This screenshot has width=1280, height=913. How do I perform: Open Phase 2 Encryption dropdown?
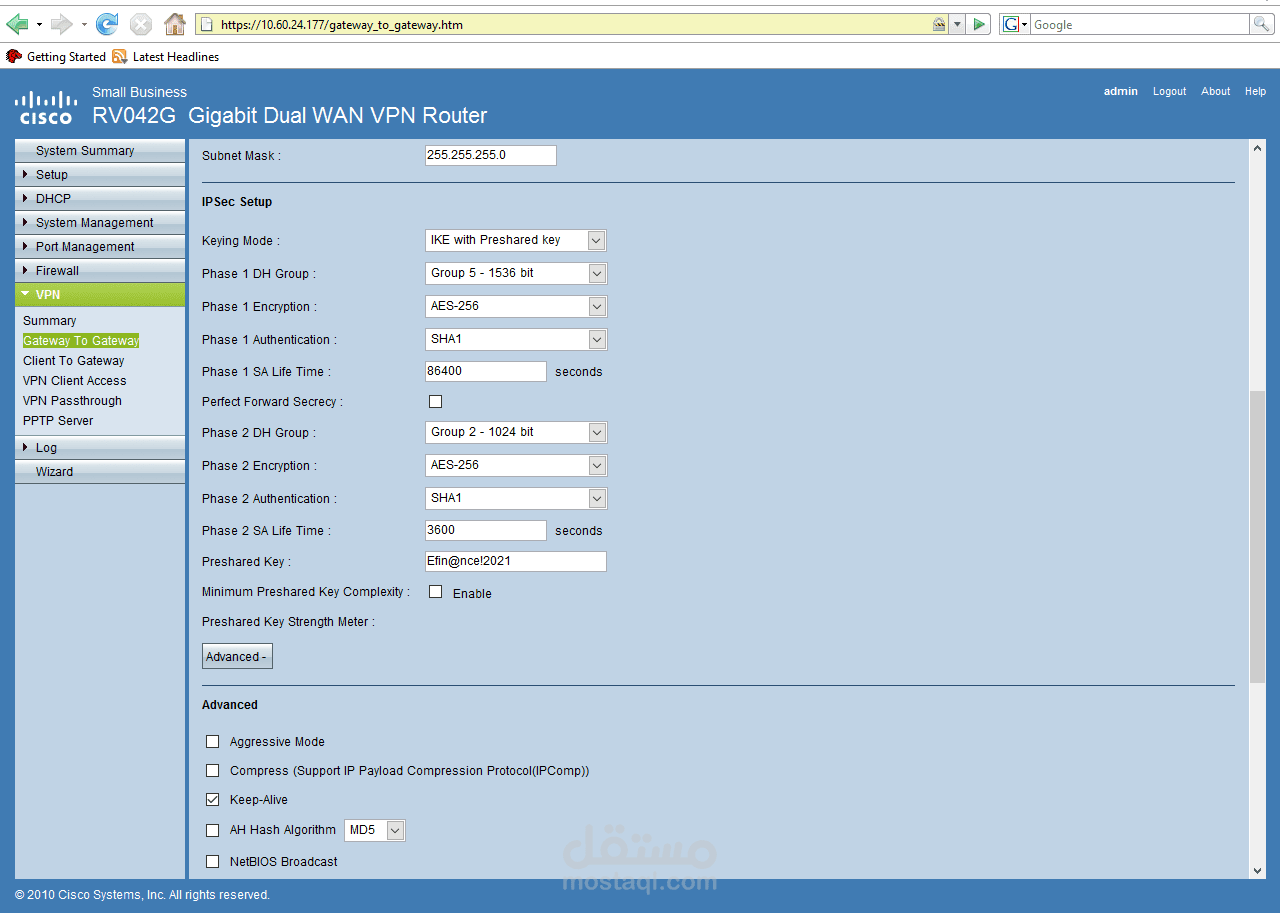pyautogui.click(x=516, y=465)
